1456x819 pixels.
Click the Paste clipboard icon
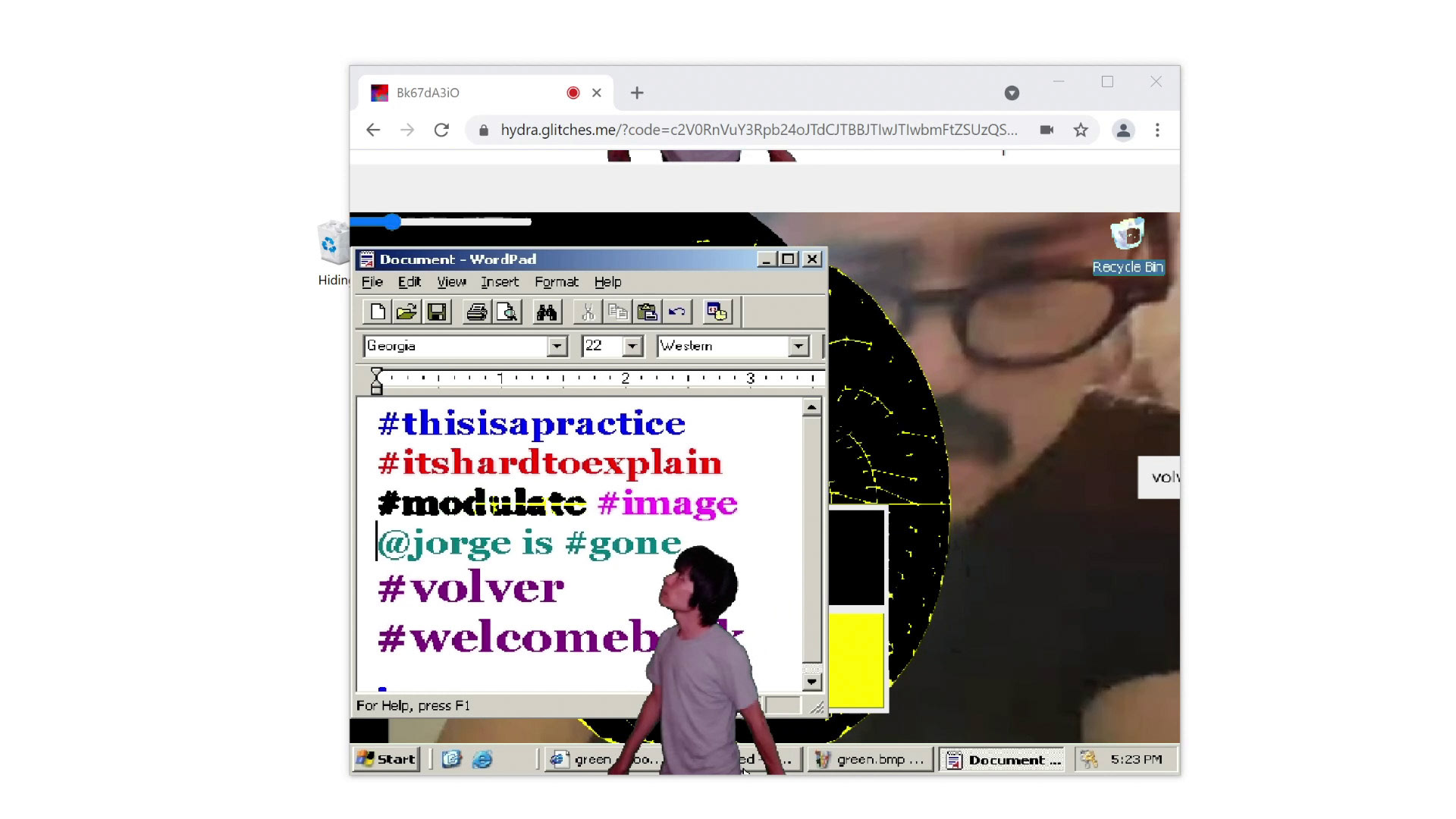click(647, 312)
